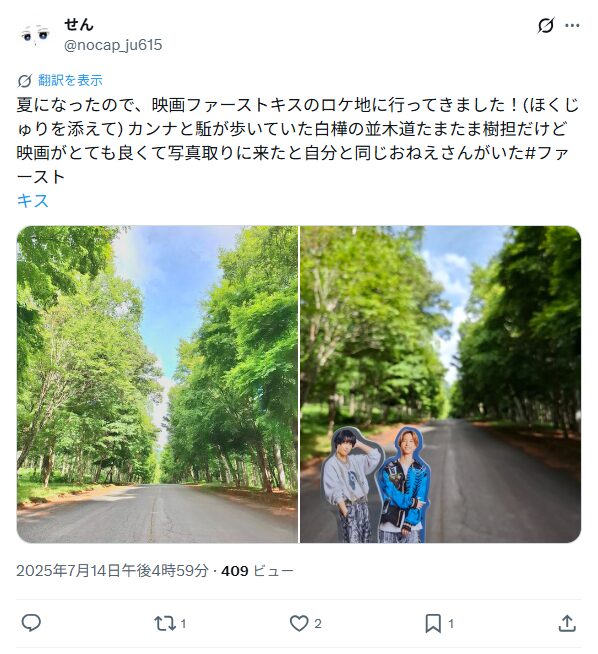Open the reply comment icon
This screenshot has width=598, height=654.
pyautogui.click(x=31, y=623)
